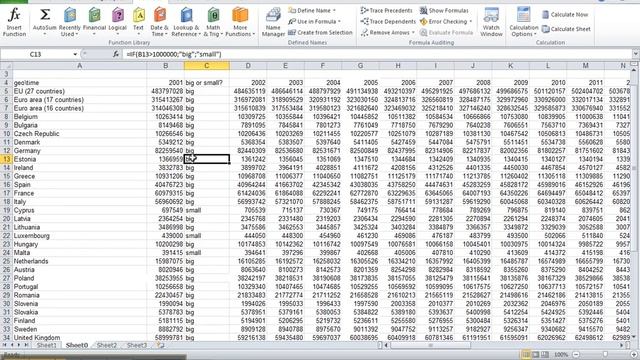Expand the formula bar
The image size is (640, 360).
pyautogui.click(x=635, y=54)
